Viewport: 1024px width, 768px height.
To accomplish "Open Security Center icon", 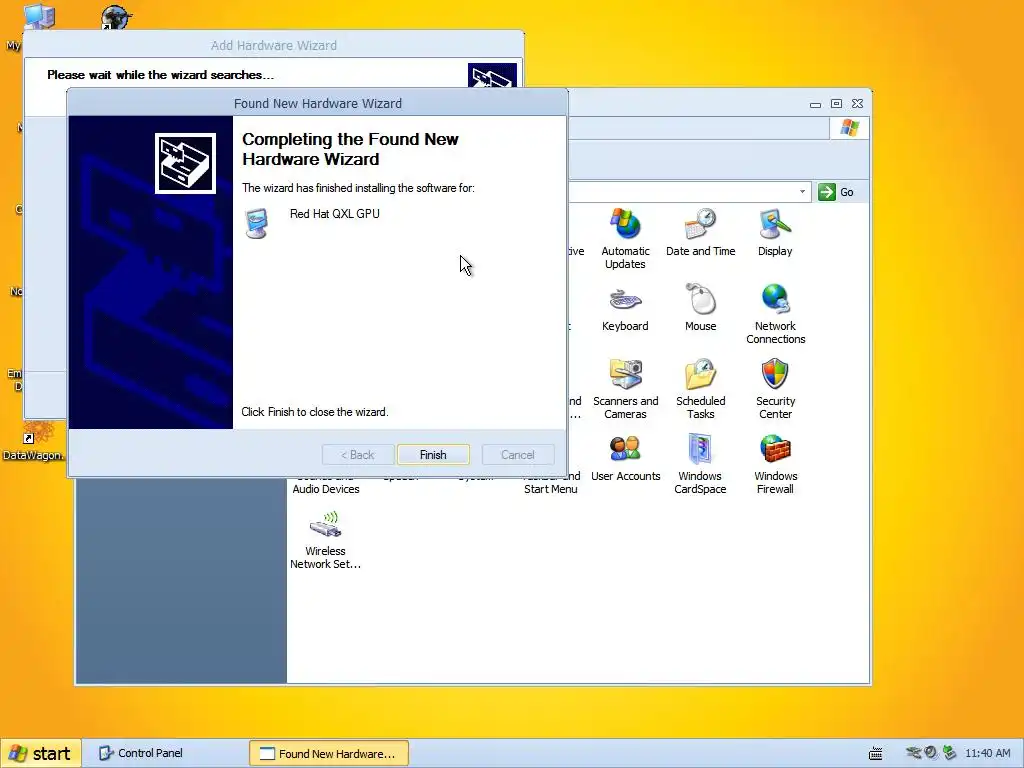I will 775,389.
